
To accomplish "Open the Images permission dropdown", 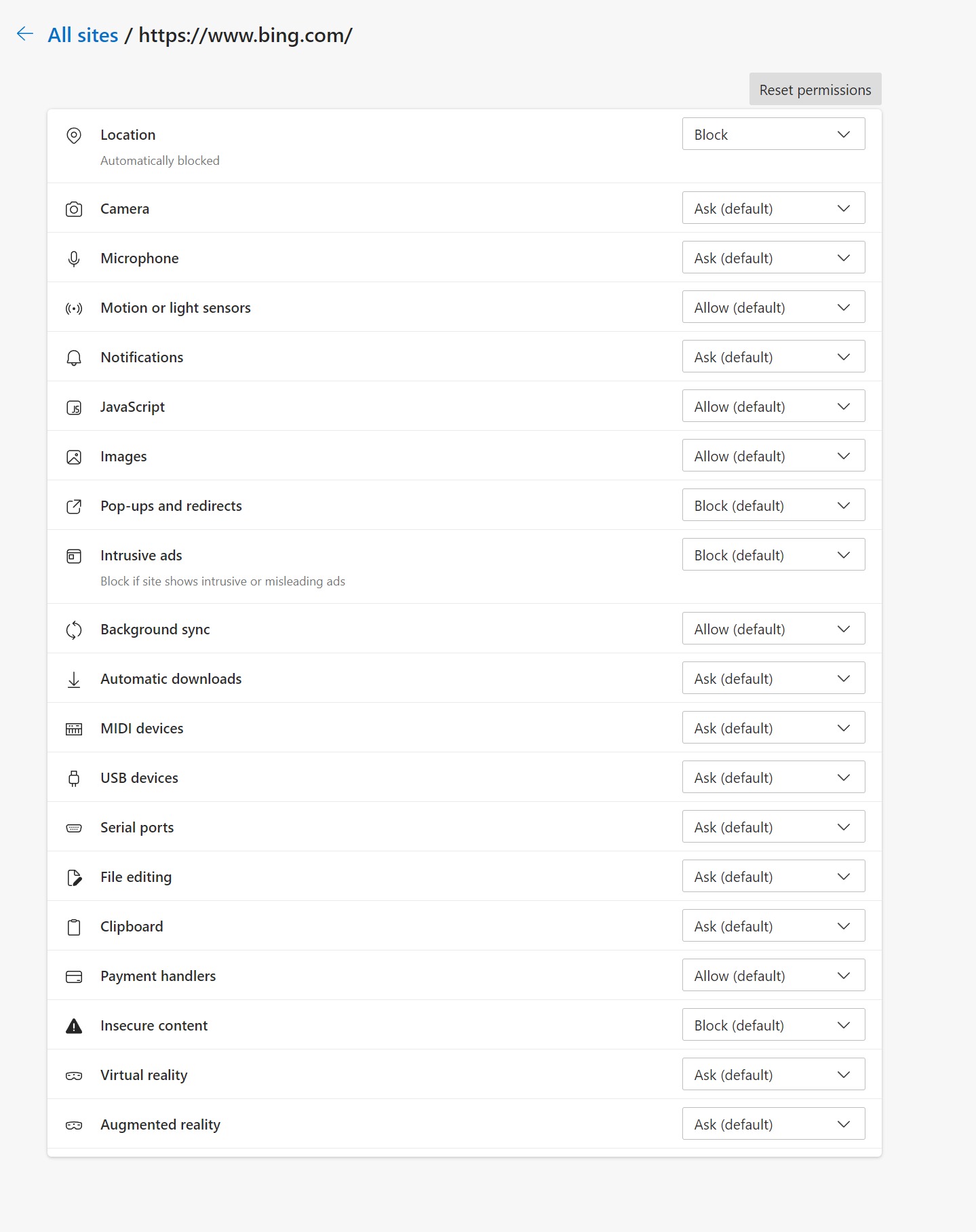I will coord(773,456).
